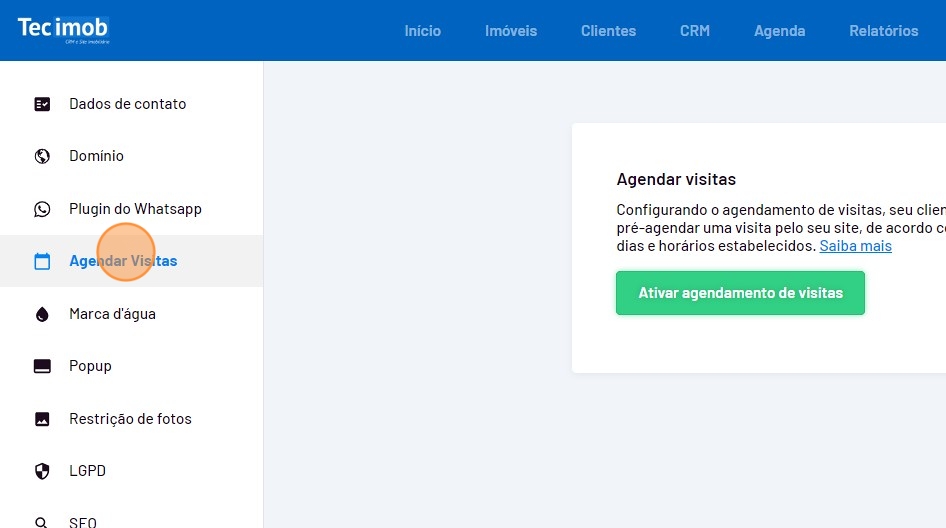This screenshot has height=528, width=946.
Task: Click the Tecimob logo
Action: click(63, 29)
